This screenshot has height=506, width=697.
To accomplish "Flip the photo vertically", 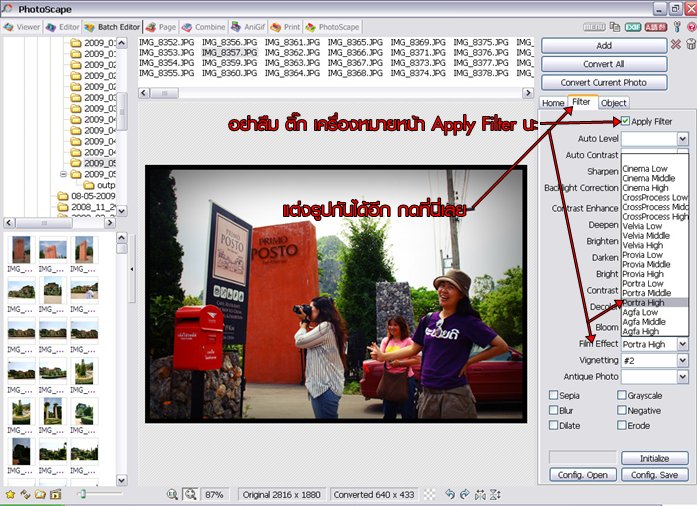I will click(x=495, y=494).
